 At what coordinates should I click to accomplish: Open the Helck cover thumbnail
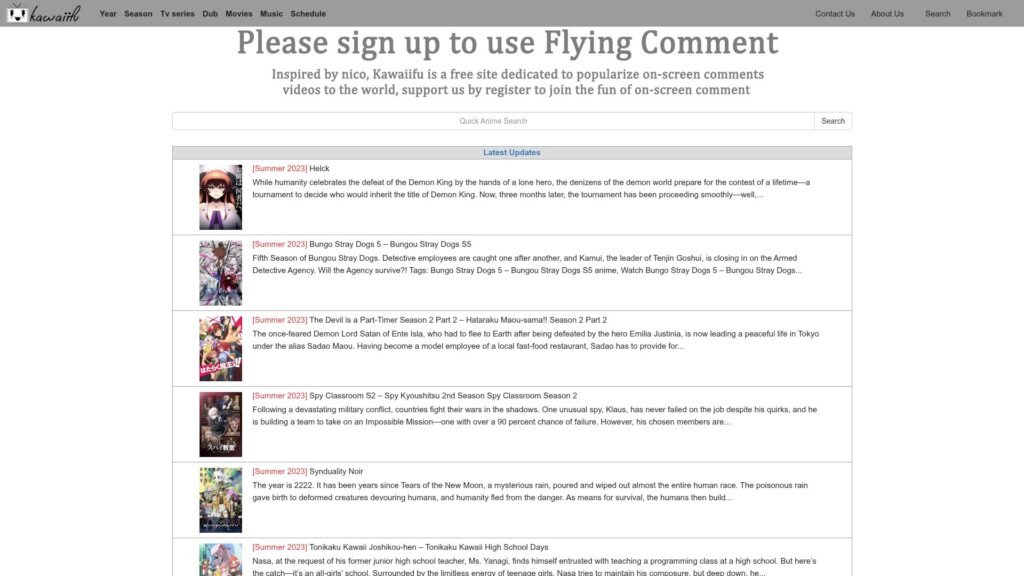[x=220, y=197]
